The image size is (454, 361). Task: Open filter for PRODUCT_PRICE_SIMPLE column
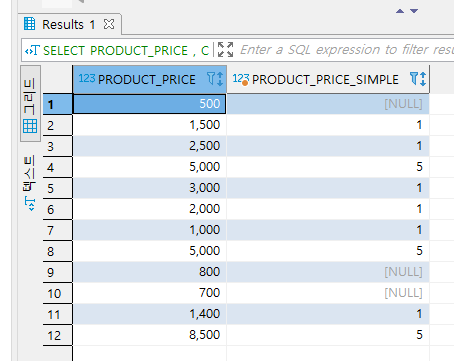pyautogui.click(x=414, y=79)
